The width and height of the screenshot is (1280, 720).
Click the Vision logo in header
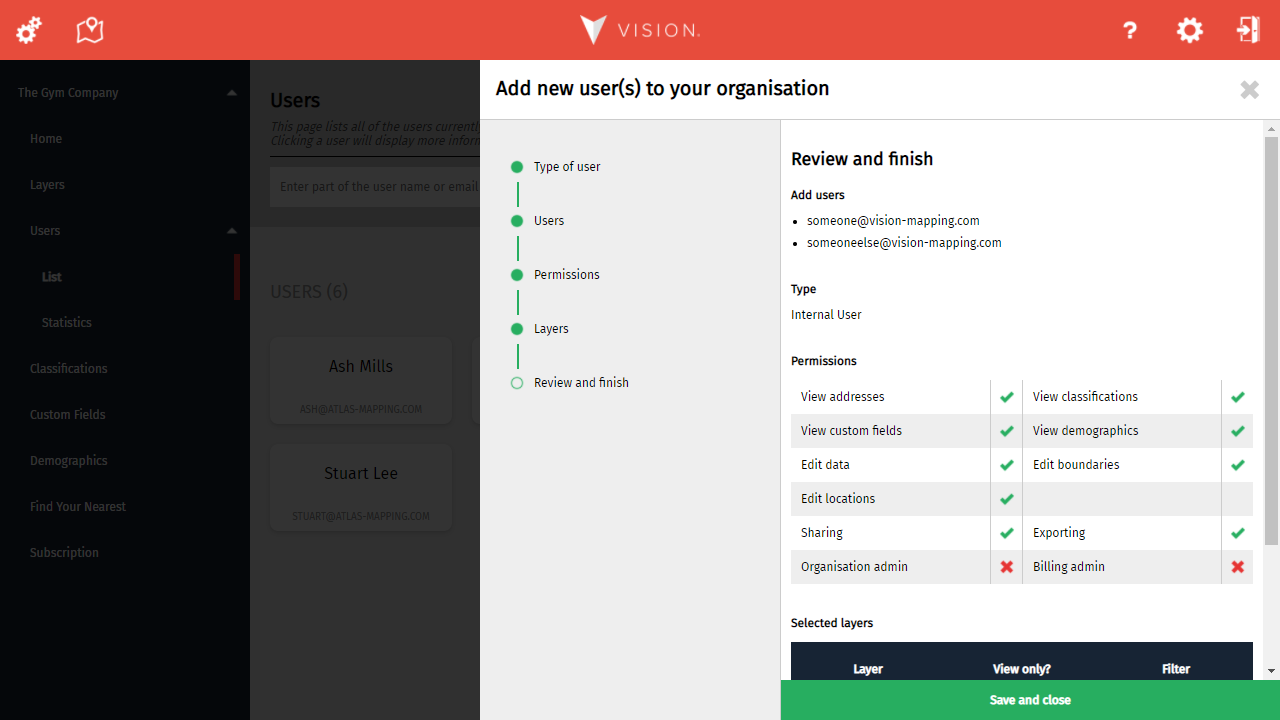[x=640, y=30]
